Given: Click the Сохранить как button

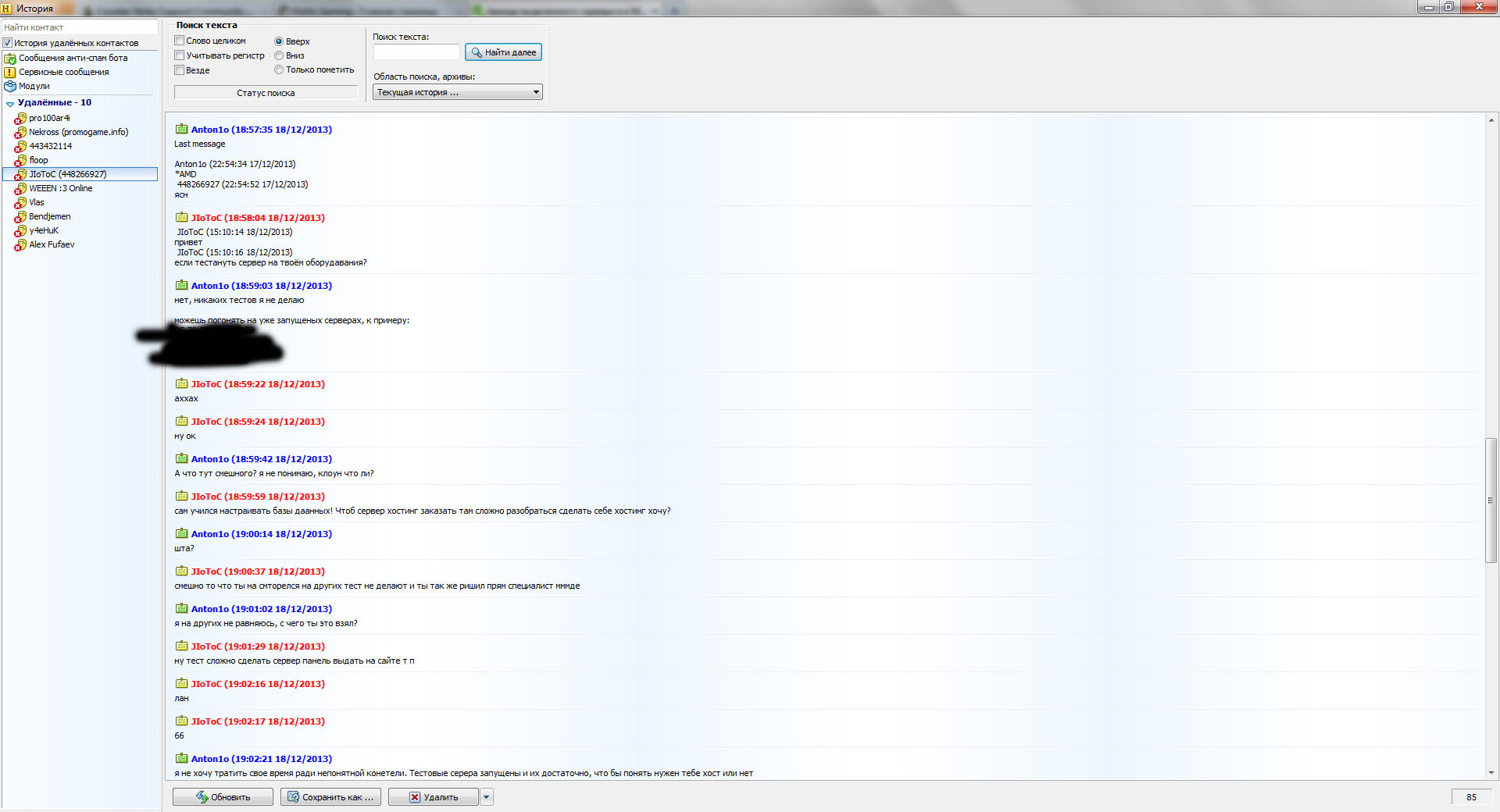Looking at the screenshot, I should (330, 797).
